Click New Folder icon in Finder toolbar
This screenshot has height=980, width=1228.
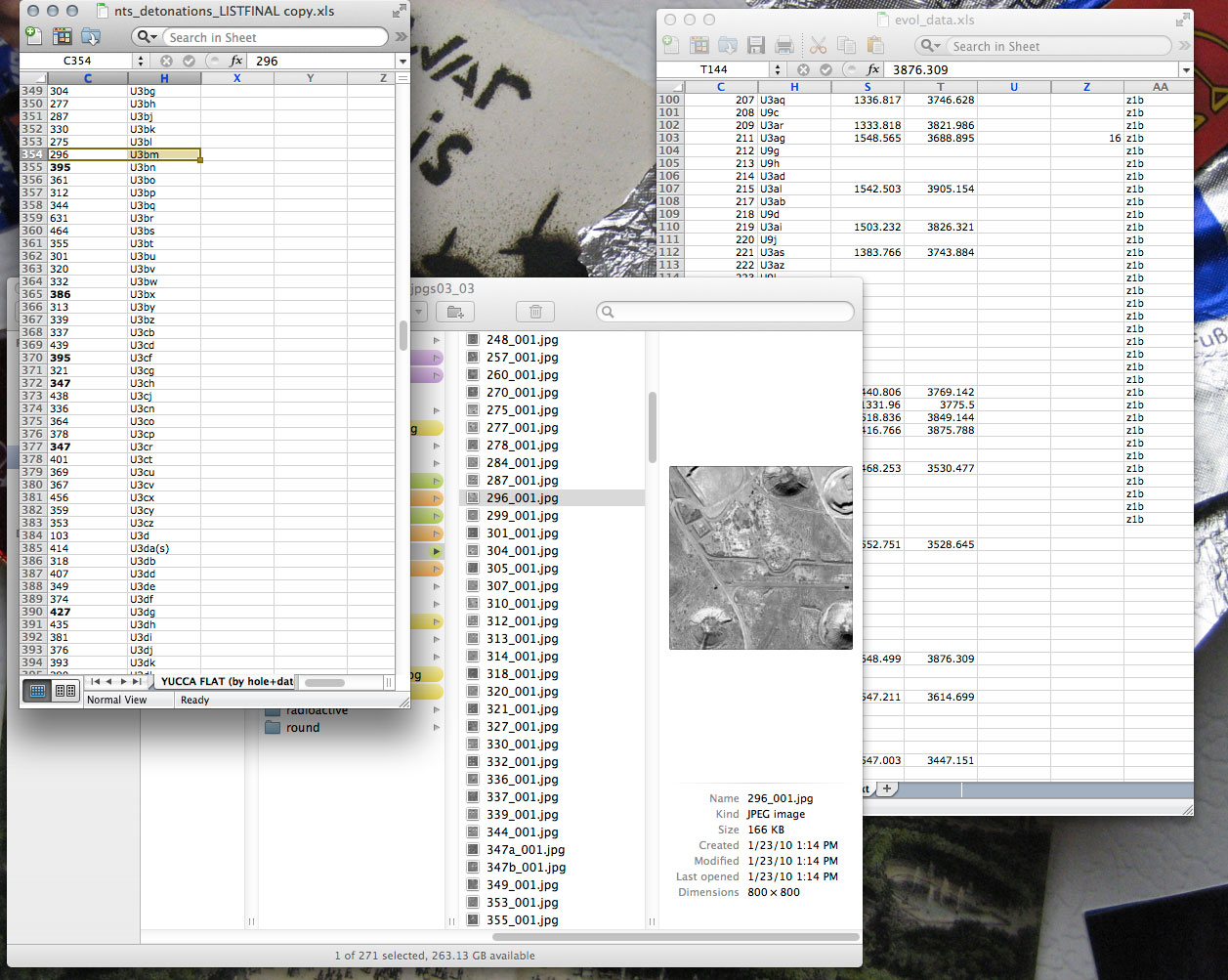(x=455, y=312)
